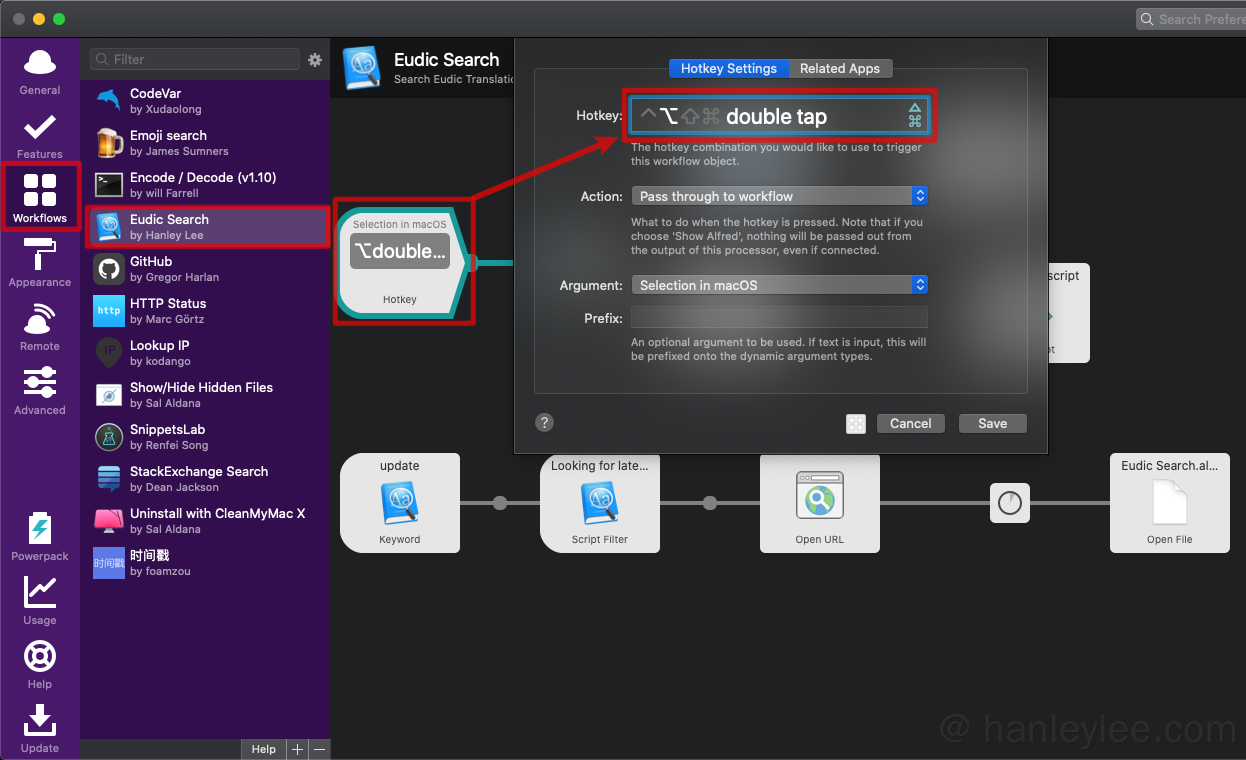1246x760 pixels.
Task: Click the Hotkey recording field
Action: pyautogui.click(x=780, y=116)
